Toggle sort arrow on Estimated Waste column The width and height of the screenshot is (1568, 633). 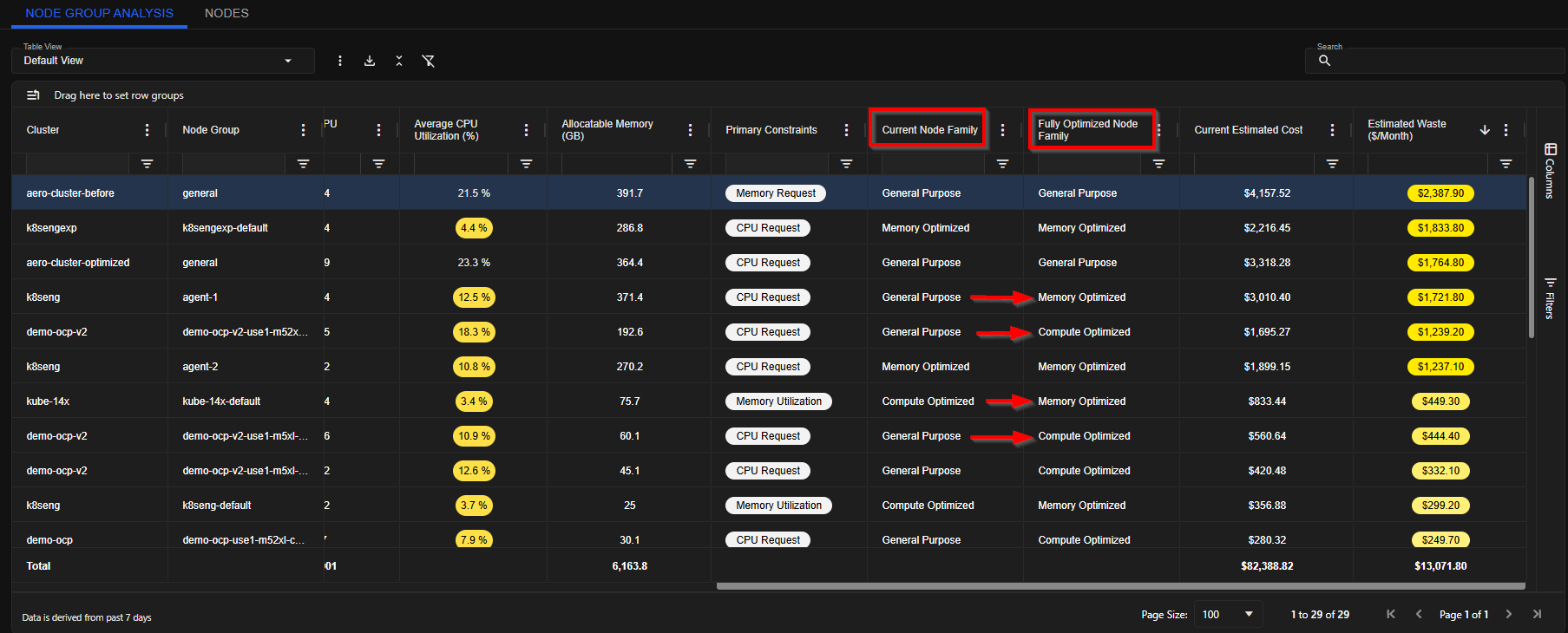coord(1485,130)
